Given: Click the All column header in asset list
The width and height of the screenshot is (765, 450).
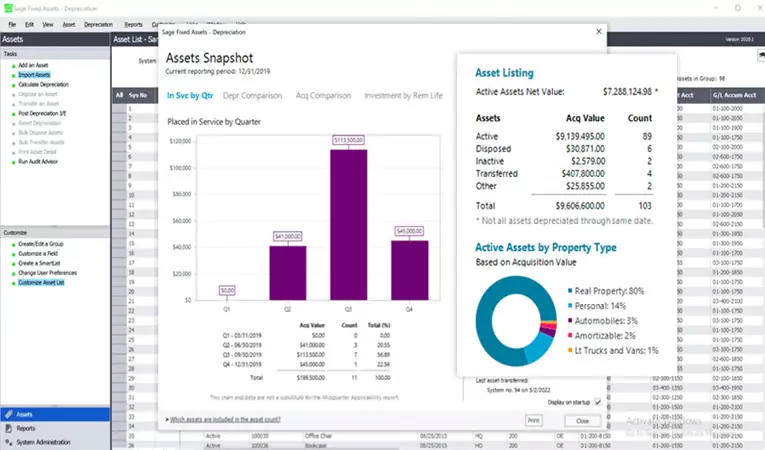Looking at the screenshot, I should coord(120,95).
